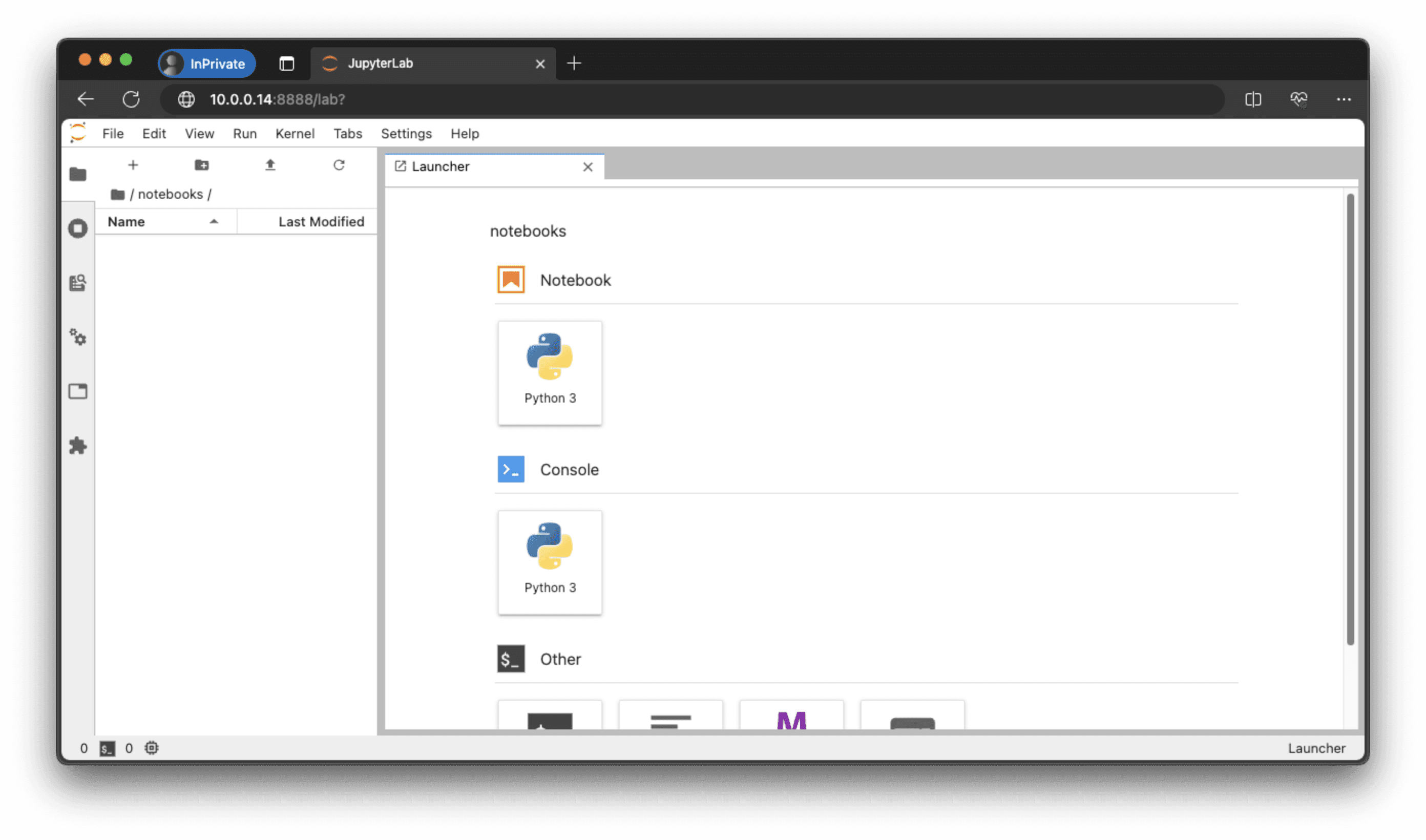Open Running Terminals and Kernels panel
Screen dimensions: 1426x840
click(x=78, y=228)
